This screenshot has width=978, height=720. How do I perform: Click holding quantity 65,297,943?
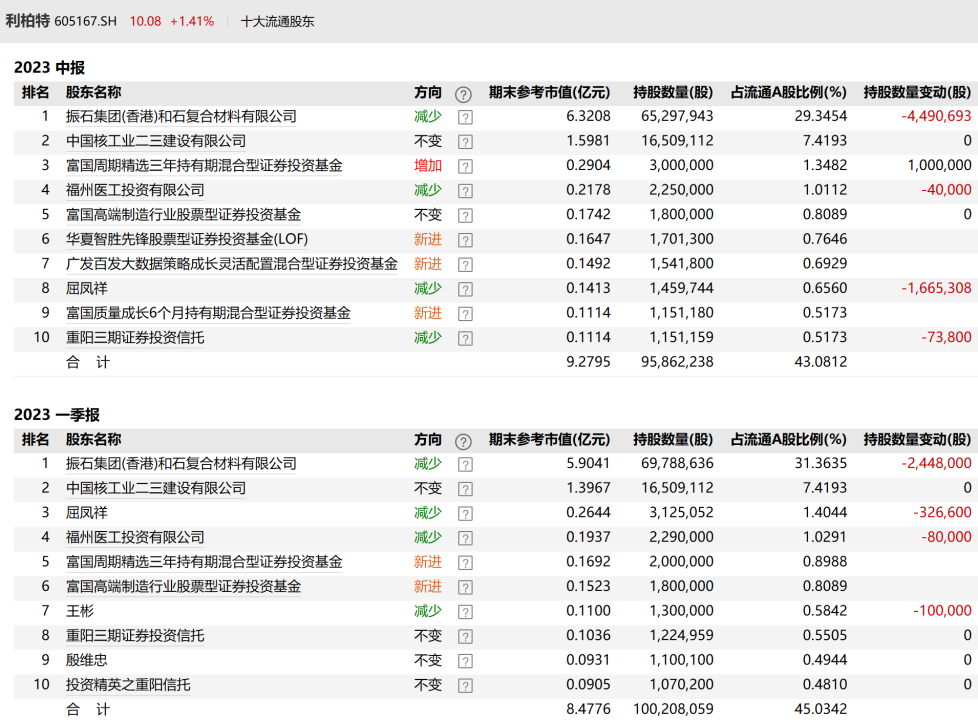pos(677,116)
